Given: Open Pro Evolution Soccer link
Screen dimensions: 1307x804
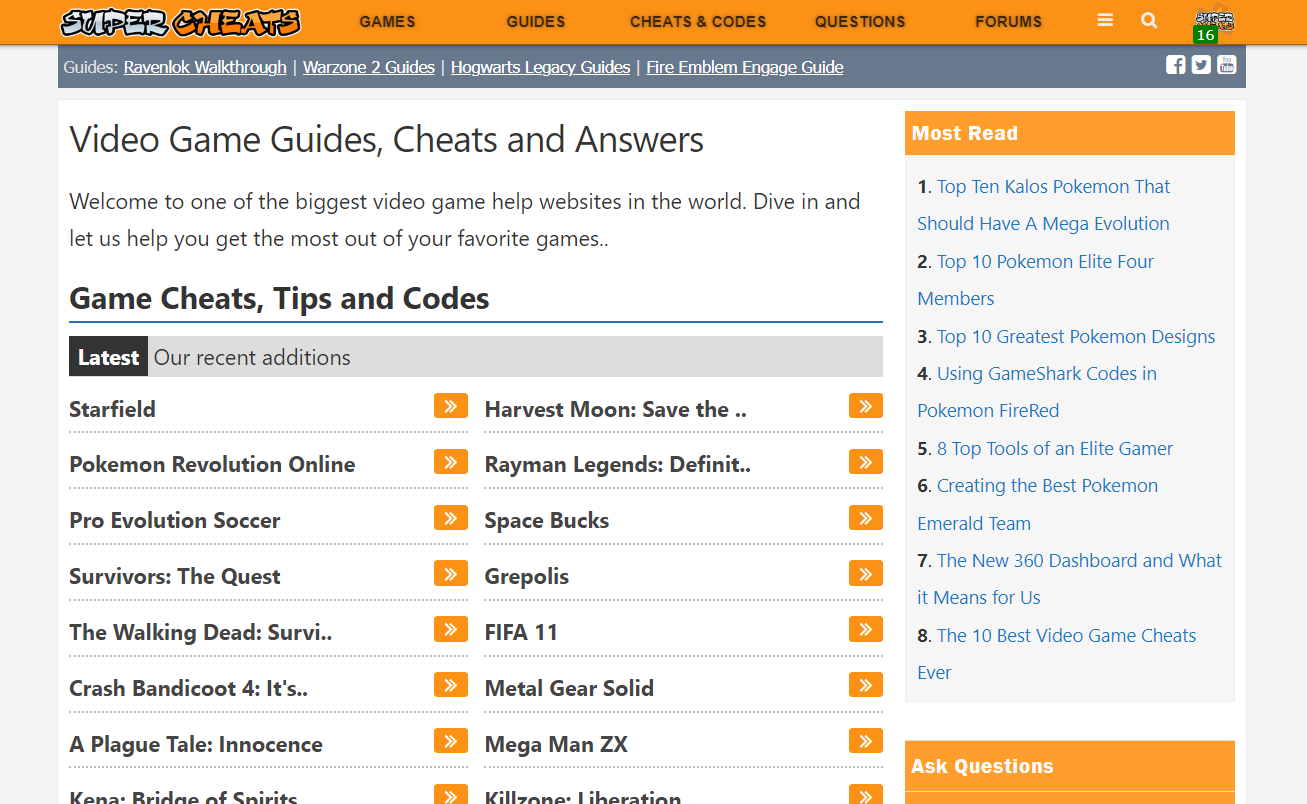Looking at the screenshot, I should tap(175, 521).
